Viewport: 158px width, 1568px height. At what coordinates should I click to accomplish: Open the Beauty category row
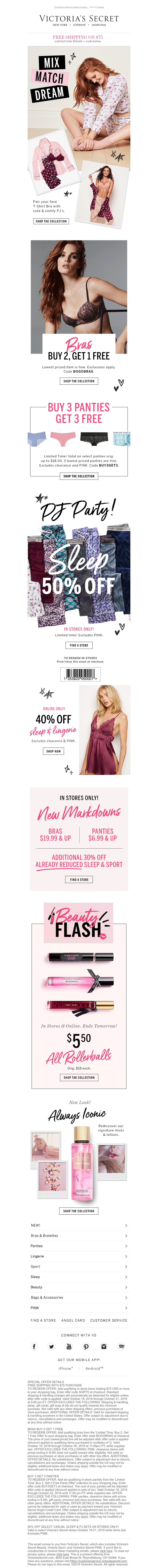tap(79, 1287)
